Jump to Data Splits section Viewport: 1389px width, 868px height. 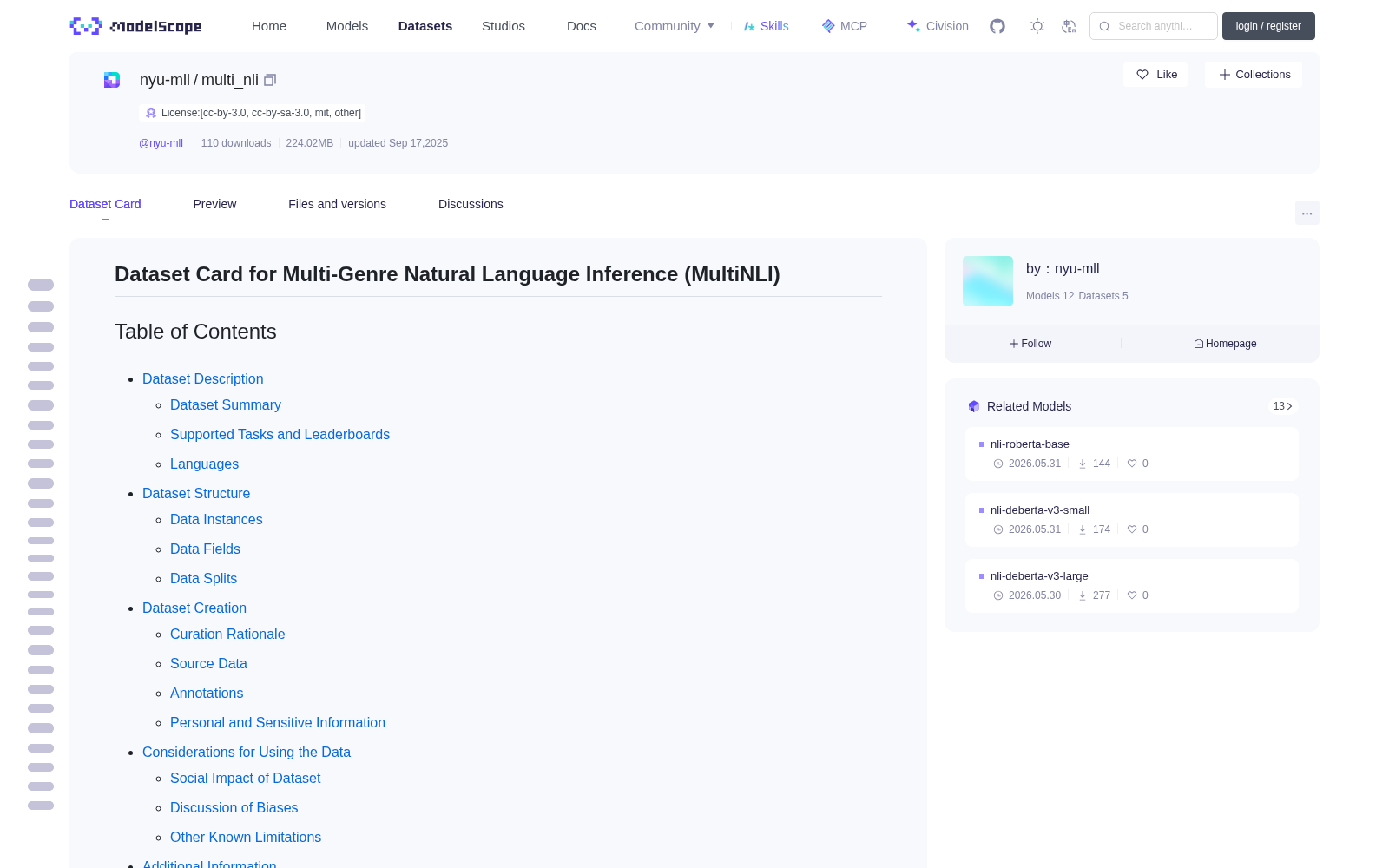pos(203,578)
